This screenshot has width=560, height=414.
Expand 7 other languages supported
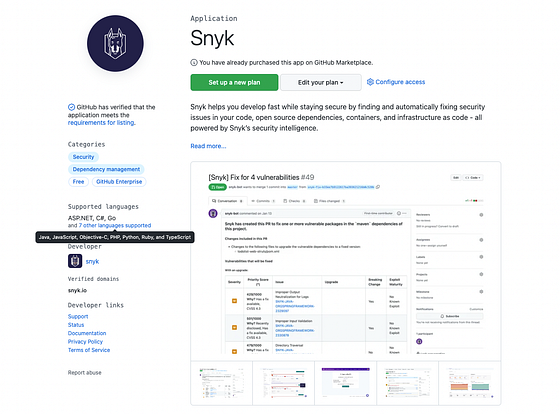coord(115,225)
